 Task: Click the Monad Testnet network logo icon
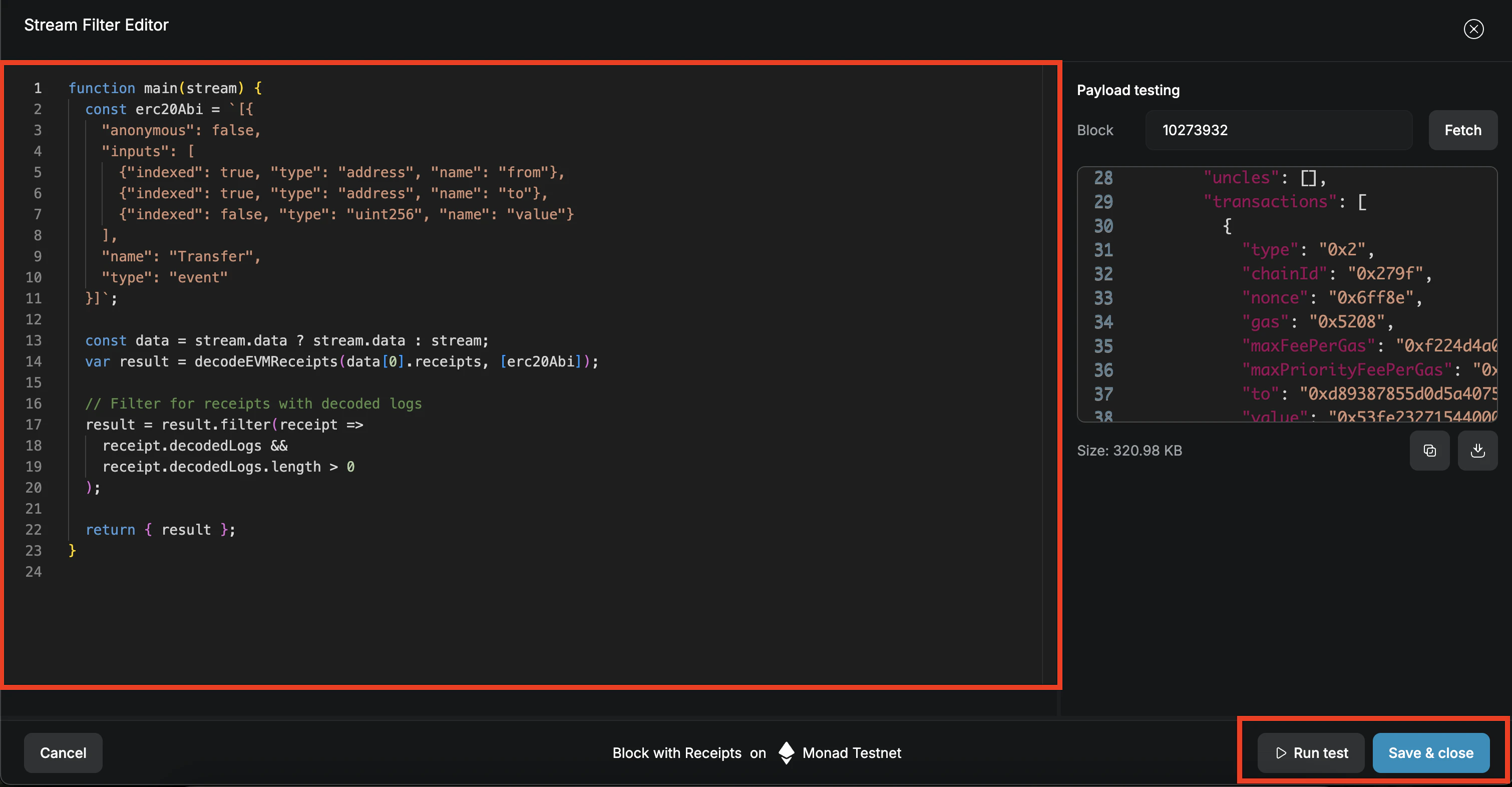coord(786,753)
